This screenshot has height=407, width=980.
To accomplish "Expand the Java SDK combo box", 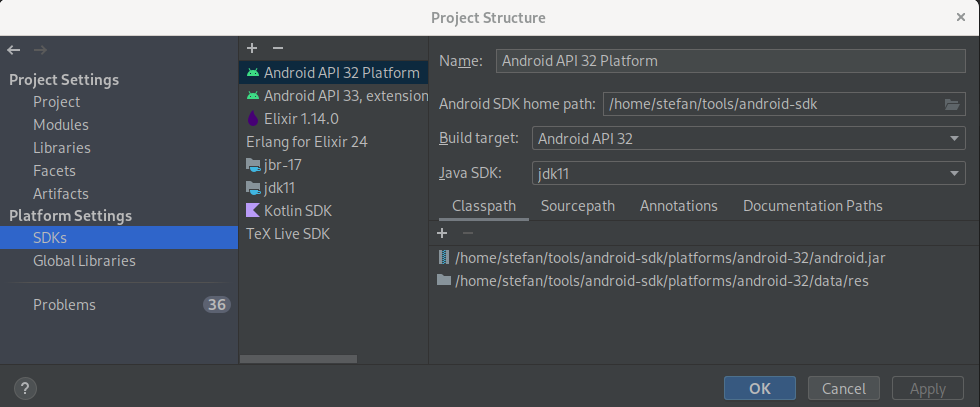I will click(747, 174).
